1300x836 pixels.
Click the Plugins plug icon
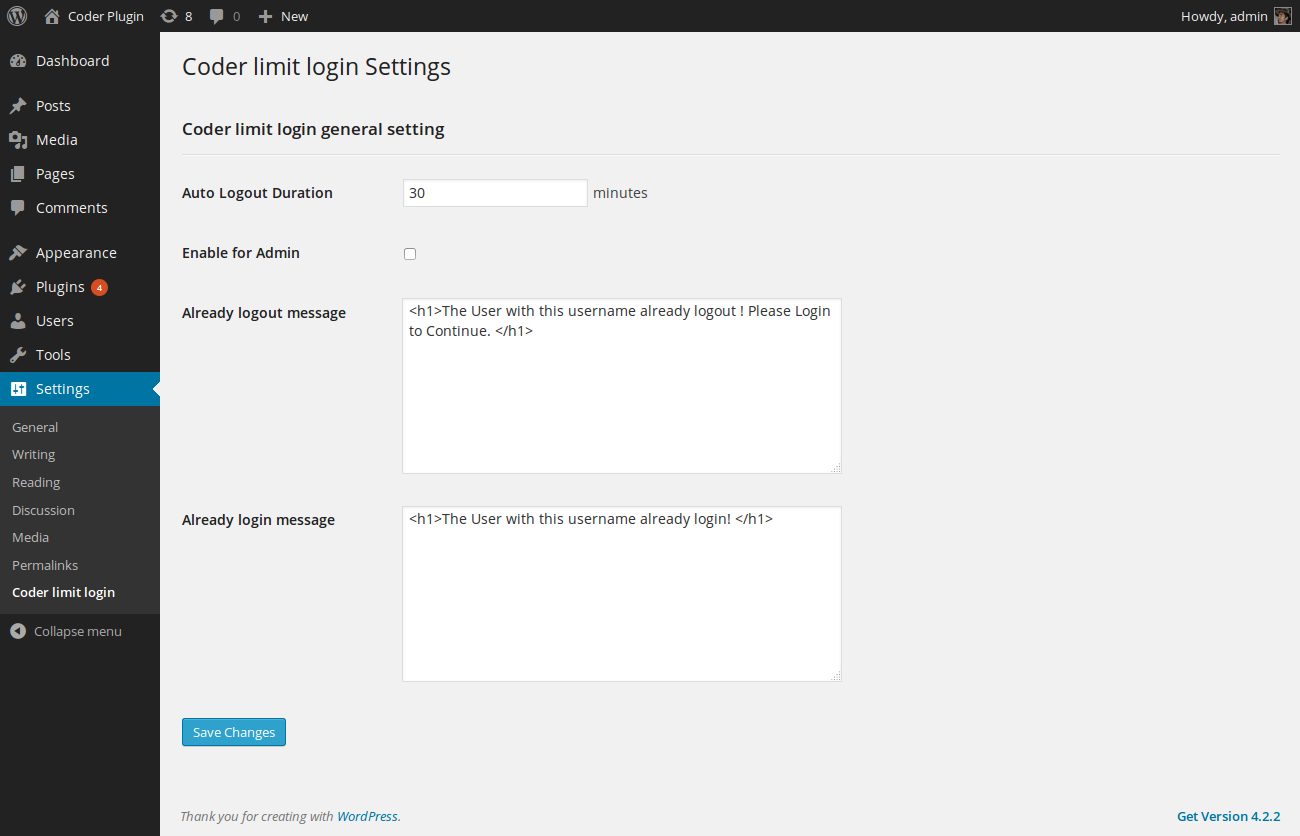coord(18,287)
